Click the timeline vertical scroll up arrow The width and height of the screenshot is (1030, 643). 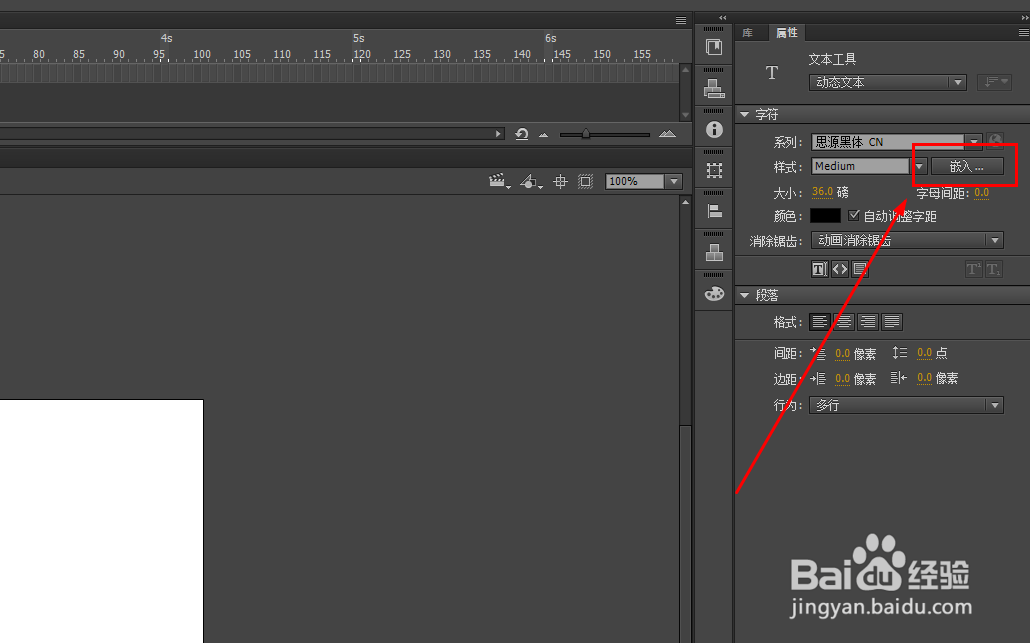(x=686, y=69)
